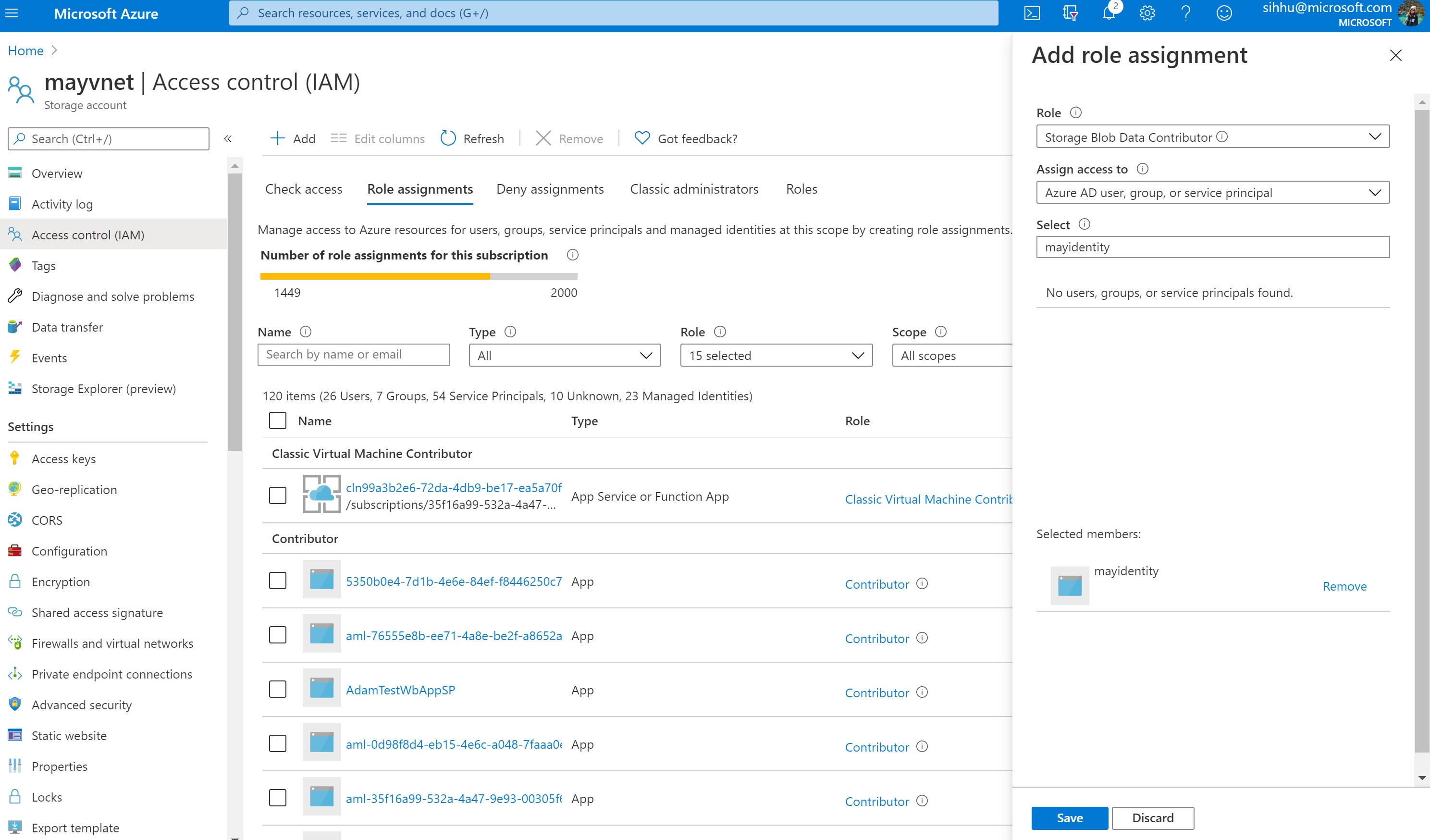Viewport: 1430px width, 840px height.
Task: Open Firewalls and virtual networks
Action: tap(113, 643)
